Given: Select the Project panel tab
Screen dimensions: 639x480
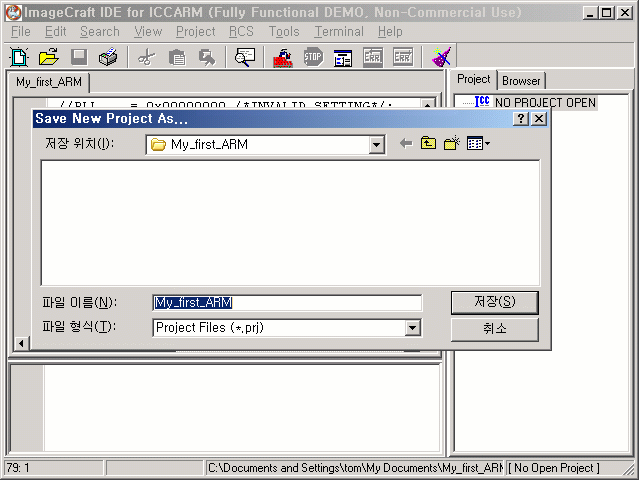Looking at the screenshot, I should coord(474,79).
